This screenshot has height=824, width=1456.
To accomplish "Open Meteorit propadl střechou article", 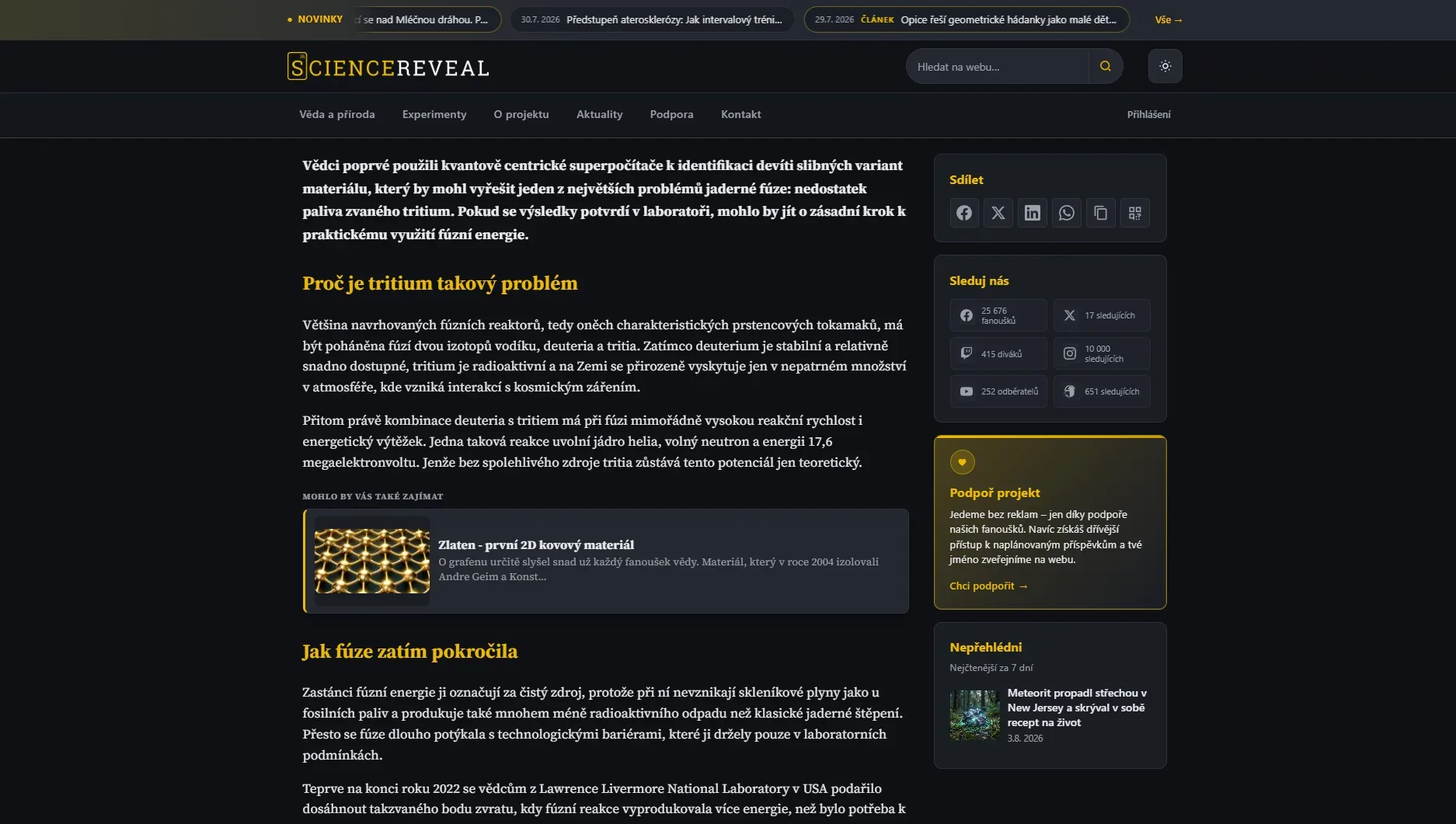I will [x=1077, y=707].
